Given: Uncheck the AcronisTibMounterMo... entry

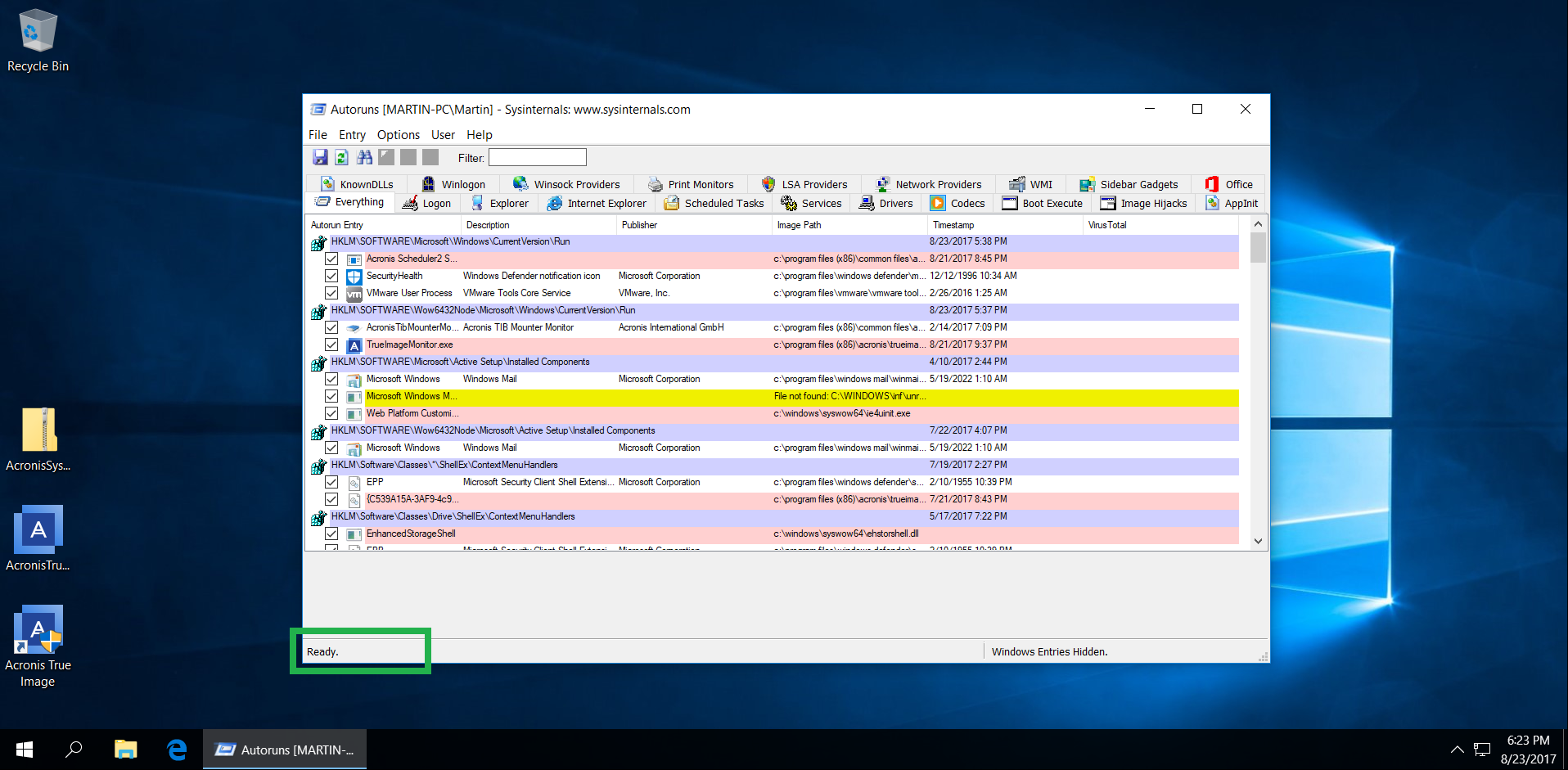Looking at the screenshot, I should click(331, 327).
